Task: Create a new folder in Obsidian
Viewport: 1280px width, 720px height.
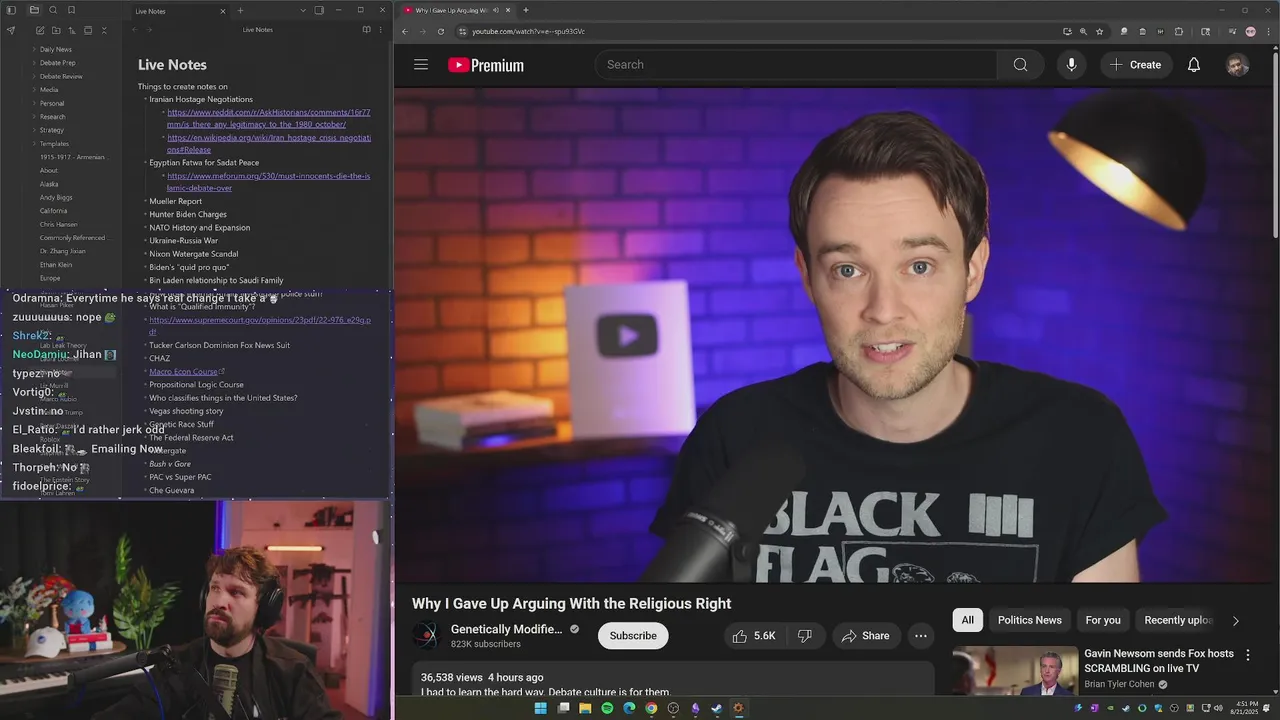Action: tap(56, 30)
